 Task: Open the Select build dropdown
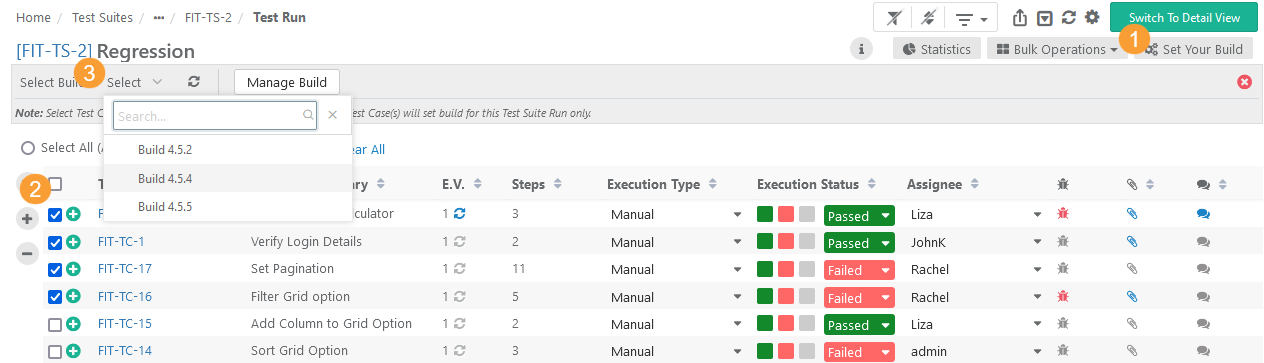point(134,82)
